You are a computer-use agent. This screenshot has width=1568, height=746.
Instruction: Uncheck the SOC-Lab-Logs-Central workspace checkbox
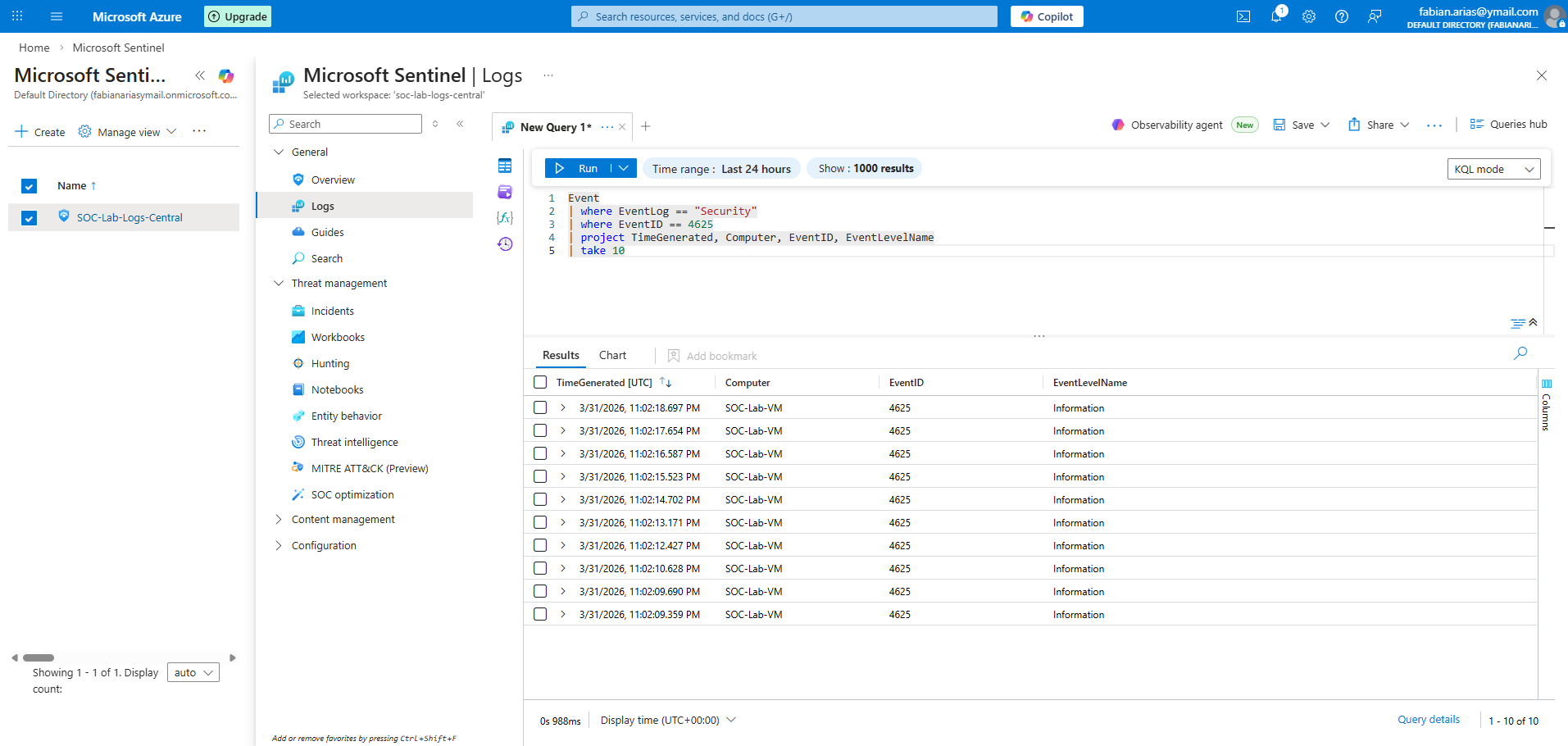(x=30, y=218)
